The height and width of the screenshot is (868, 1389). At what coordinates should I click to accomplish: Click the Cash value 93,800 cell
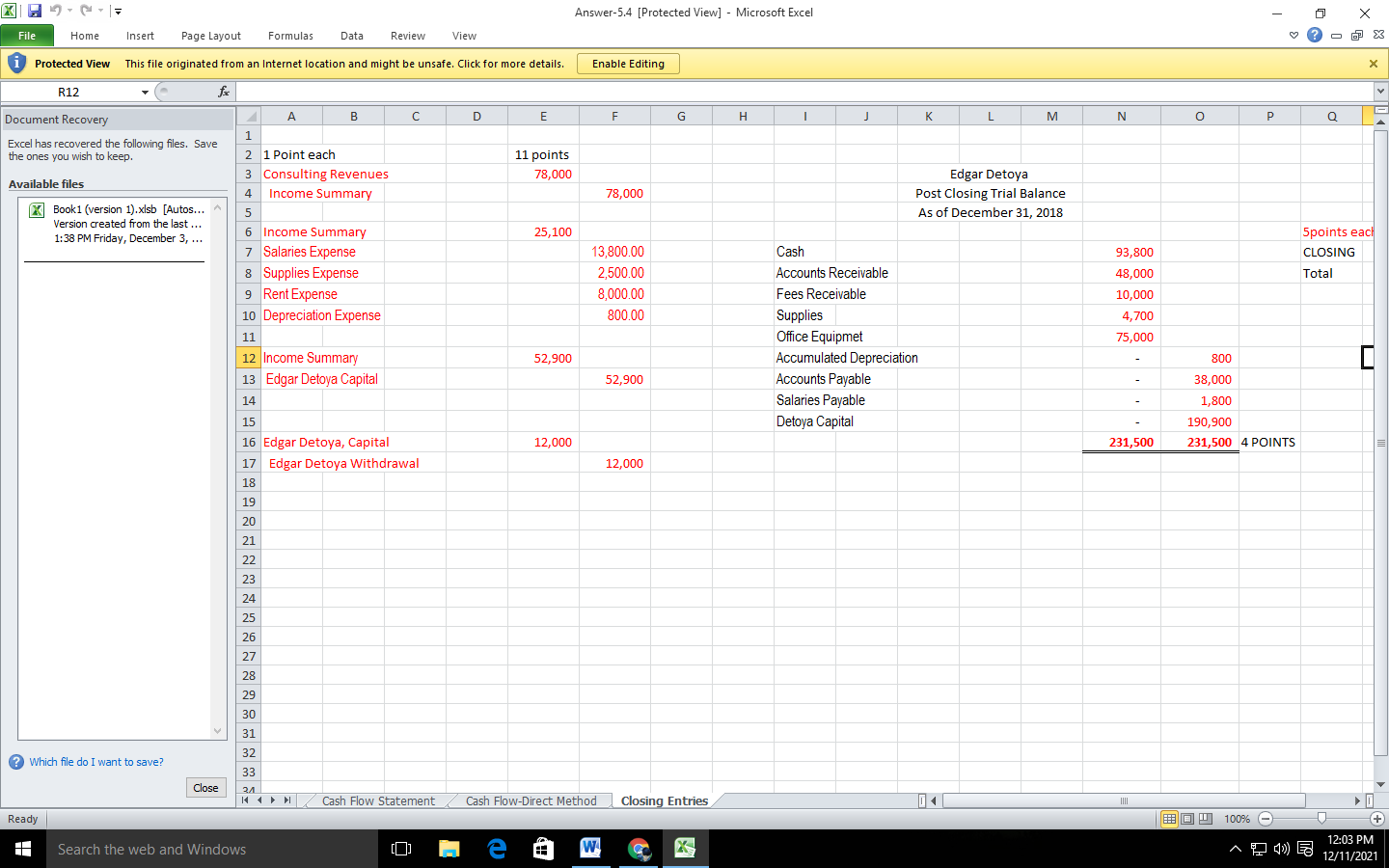[1122, 252]
